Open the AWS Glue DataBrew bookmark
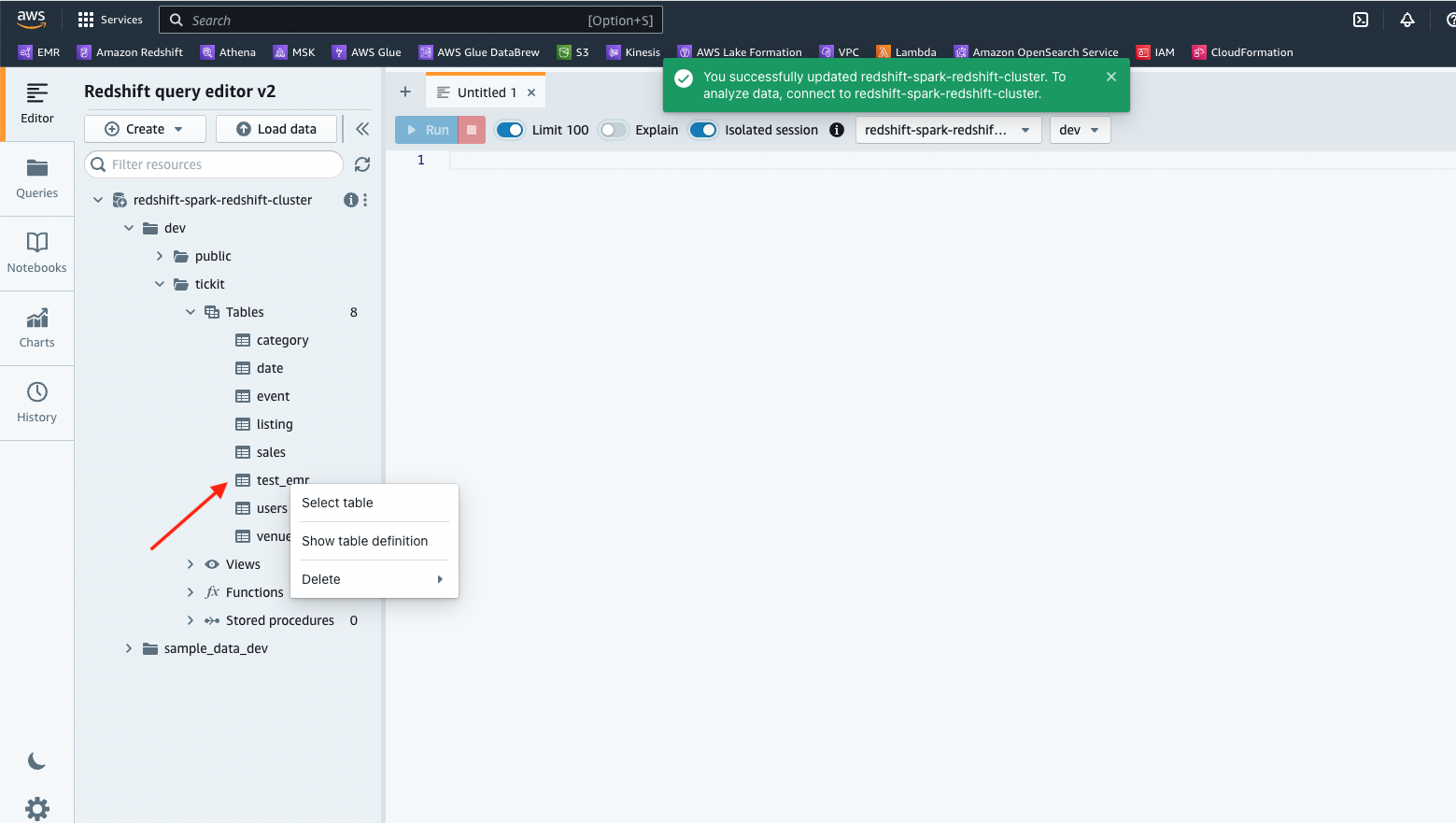This screenshot has height=823, width=1456. [479, 52]
